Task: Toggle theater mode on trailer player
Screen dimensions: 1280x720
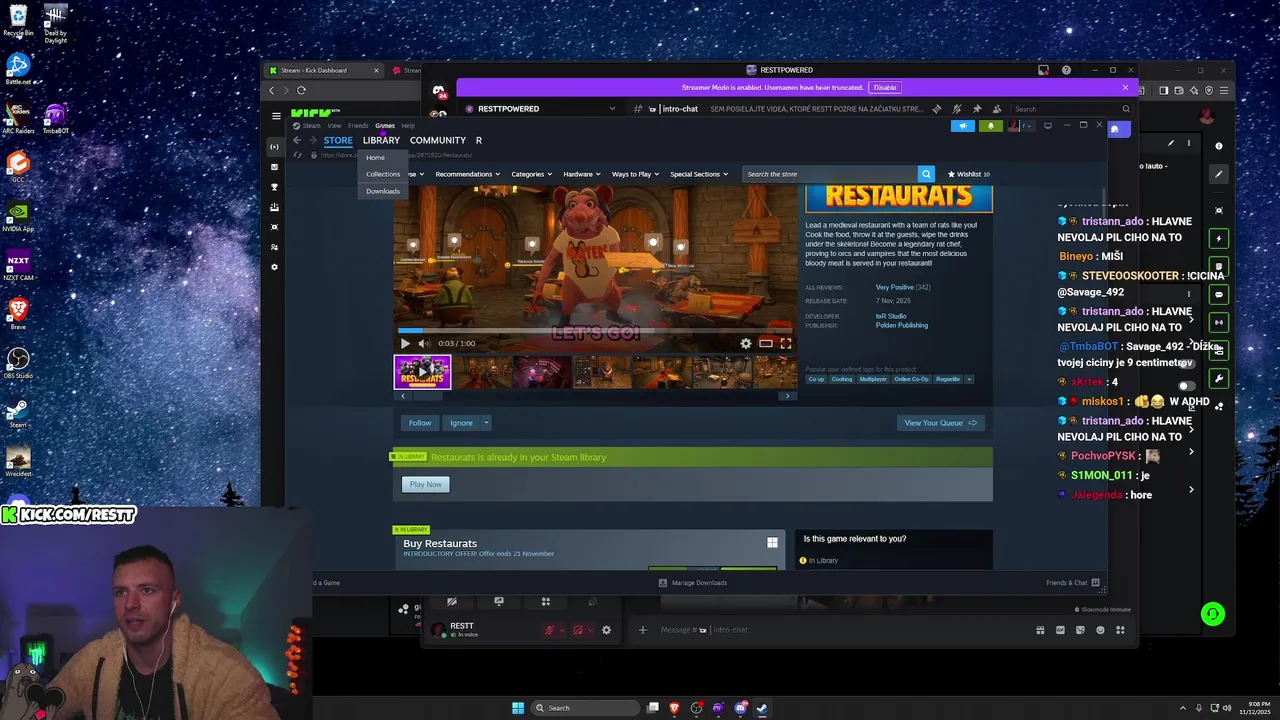Action: coord(766,343)
